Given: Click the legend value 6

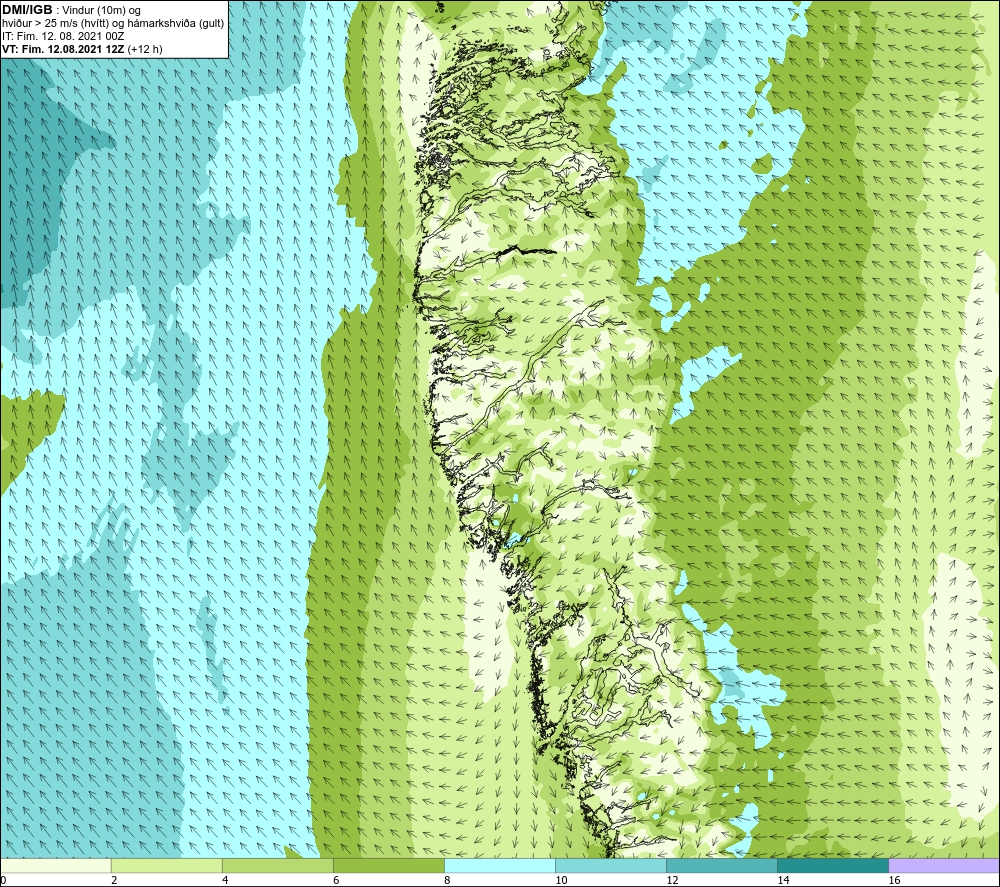Looking at the screenshot, I should [336, 880].
